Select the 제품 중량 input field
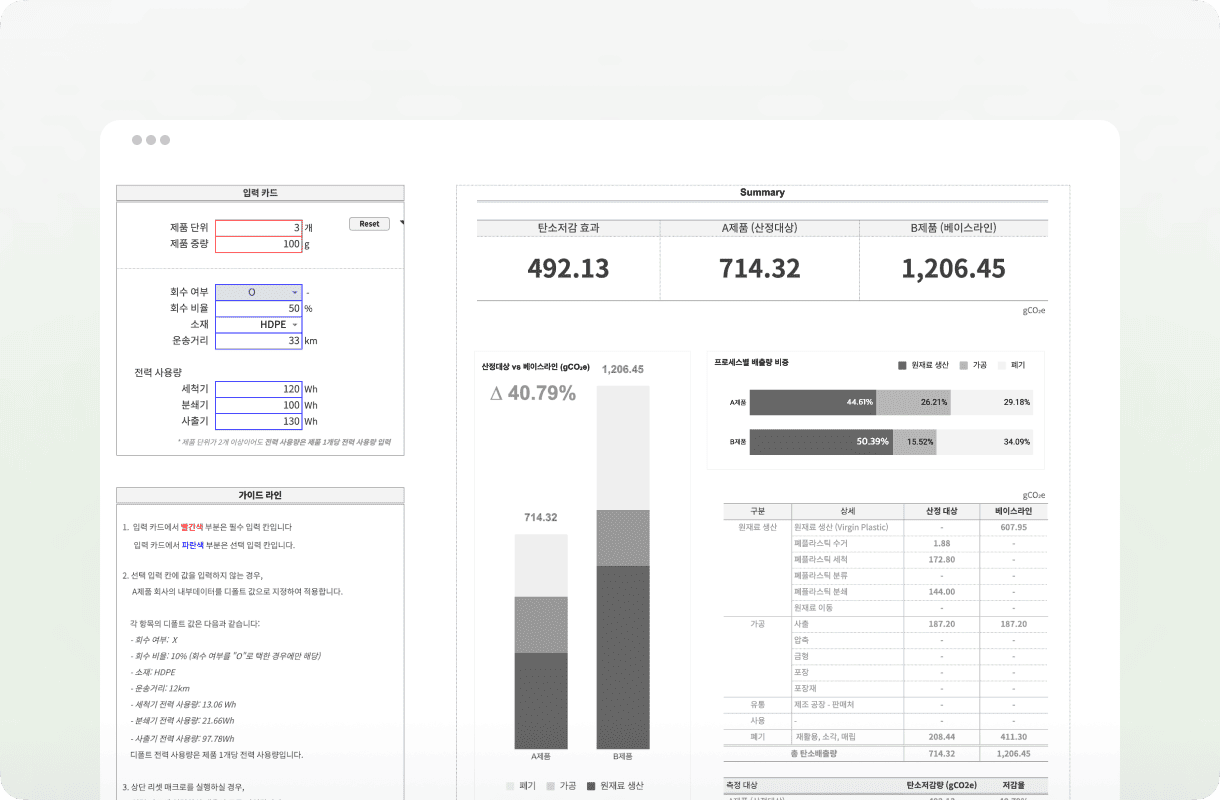The height and width of the screenshot is (800, 1220). point(258,244)
